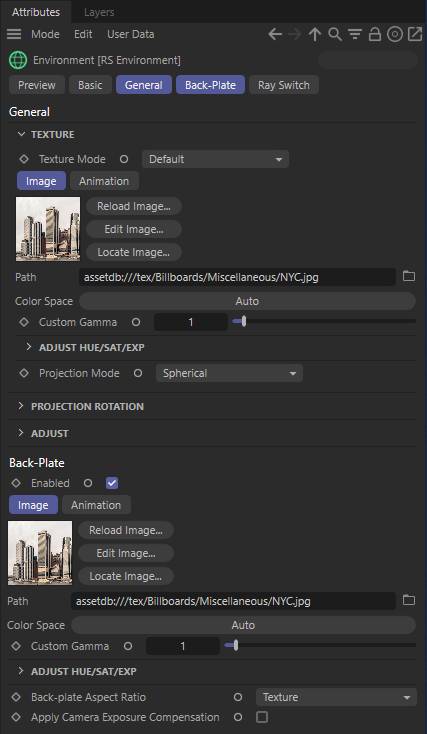This screenshot has width=427, height=734.
Task: Click the Texture Custom Gamma slider handle
Action: [x=243, y=321]
